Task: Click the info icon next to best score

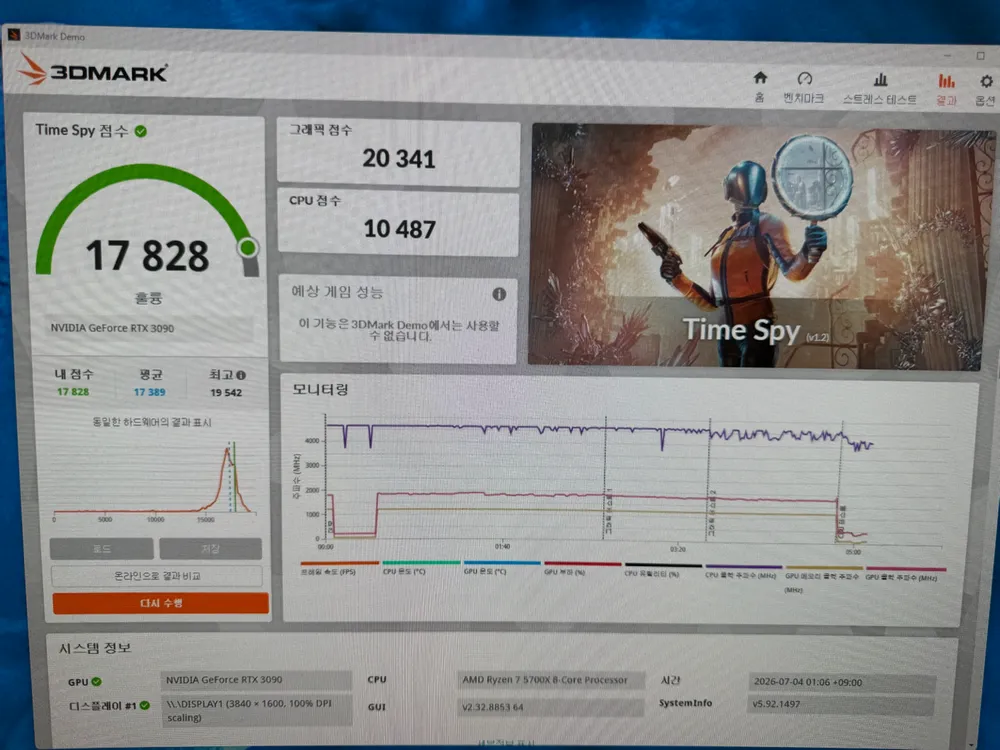Action: (x=241, y=375)
